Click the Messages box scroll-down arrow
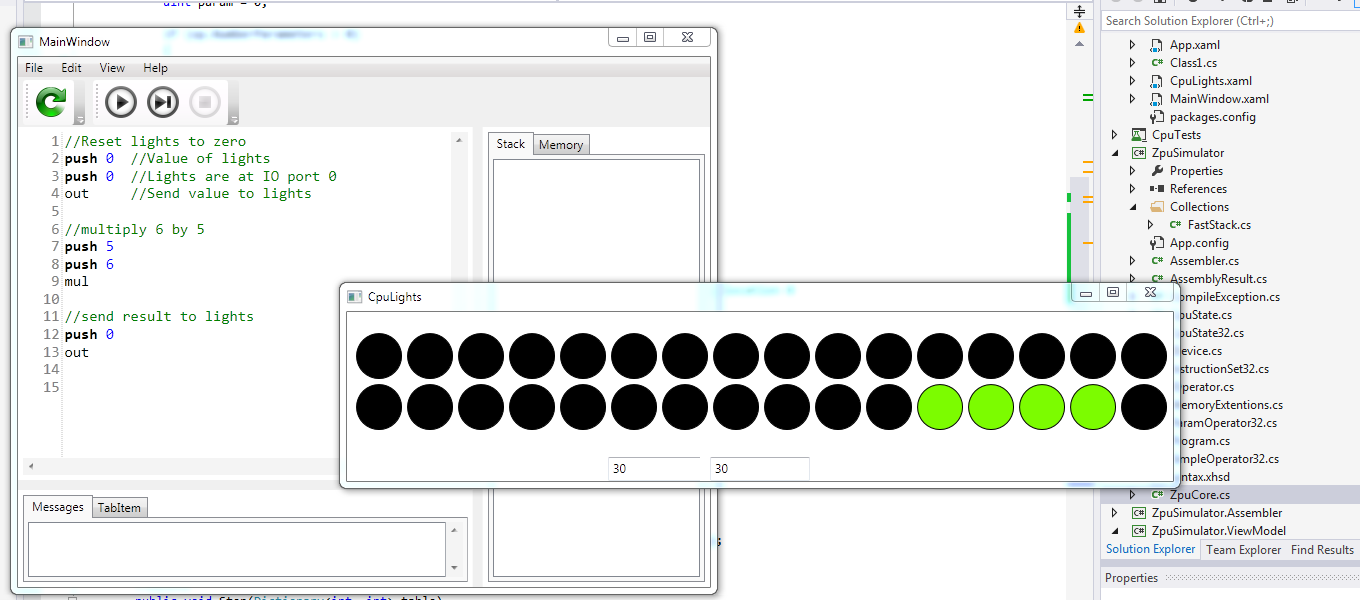The image size is (1360, 600). 454,568
